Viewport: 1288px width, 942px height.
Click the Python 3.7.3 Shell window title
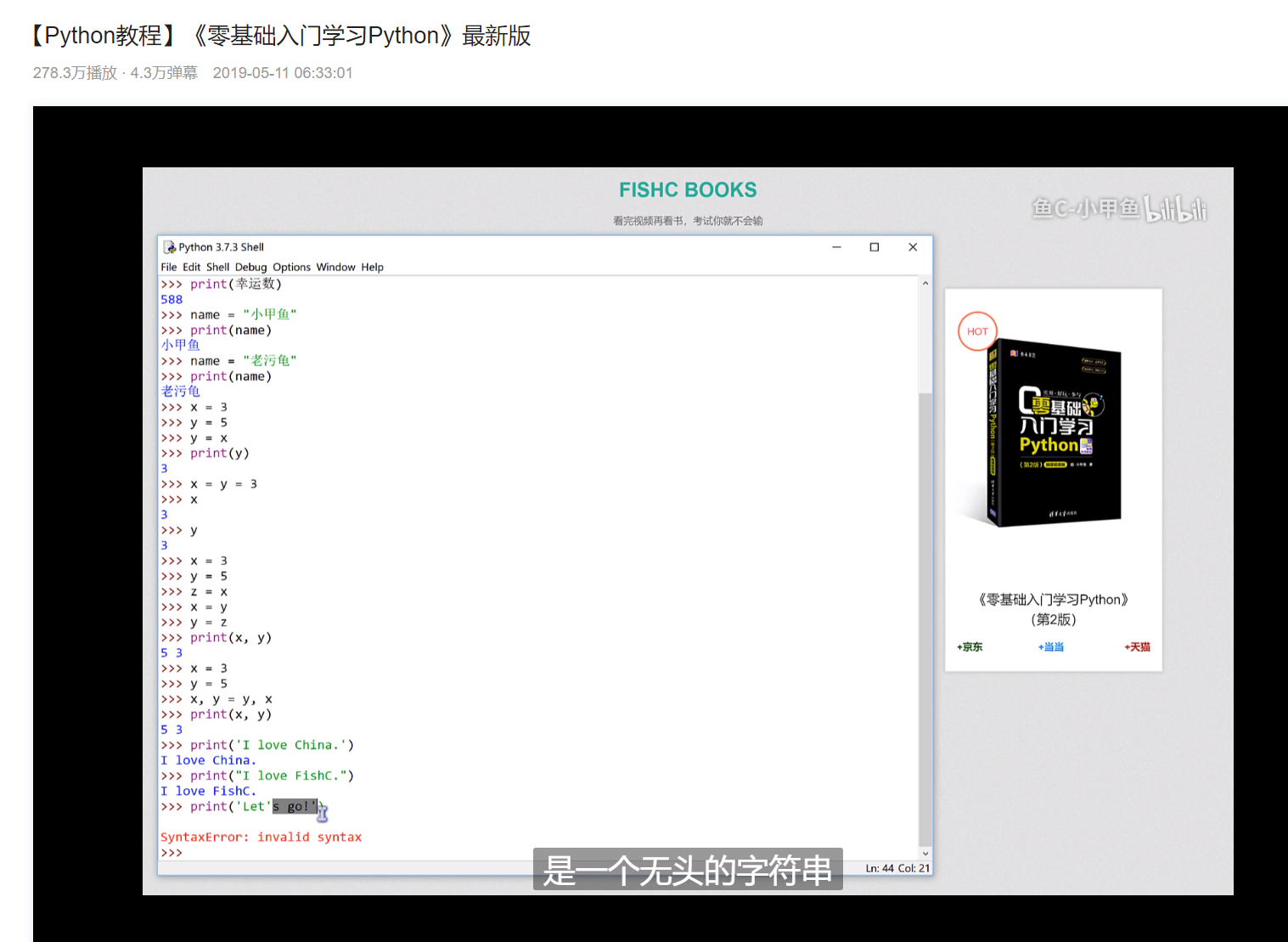(x=221, y=247)
